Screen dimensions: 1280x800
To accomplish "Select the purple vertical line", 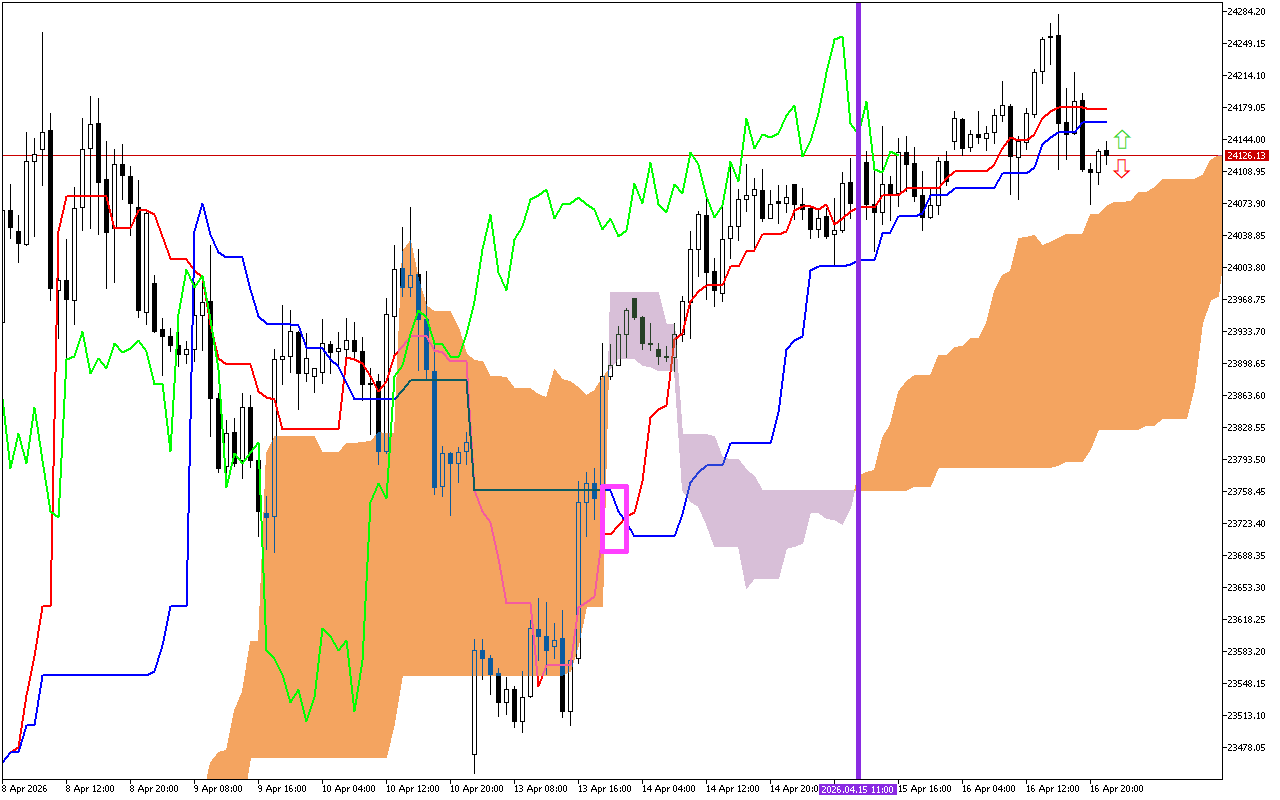I will 858,300.
